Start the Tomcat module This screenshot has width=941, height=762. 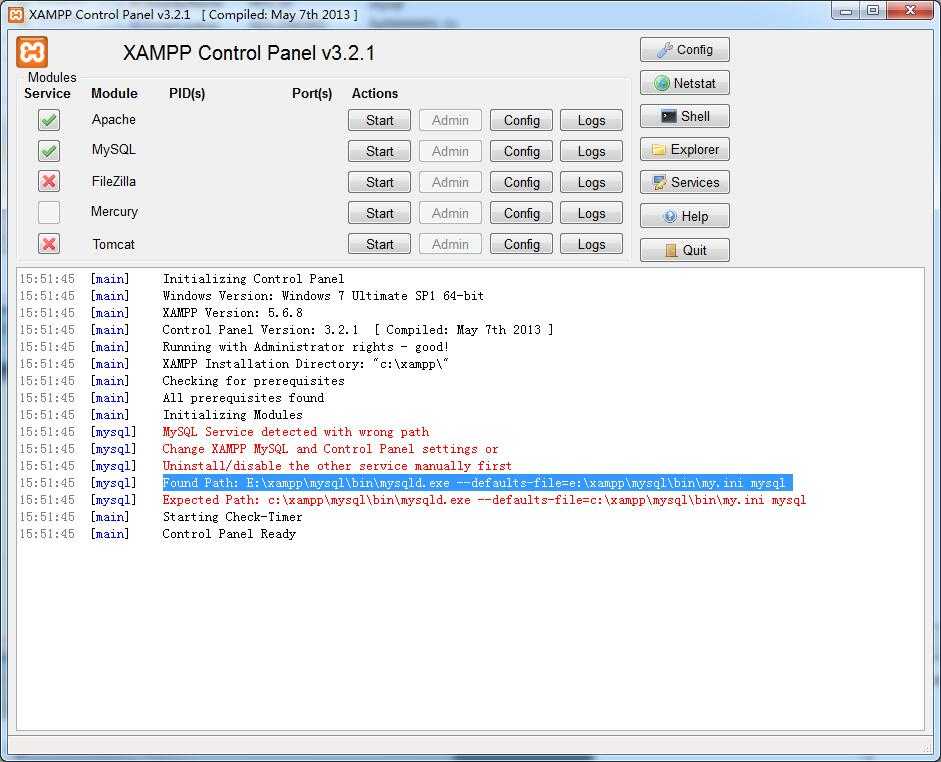[379, 244]
